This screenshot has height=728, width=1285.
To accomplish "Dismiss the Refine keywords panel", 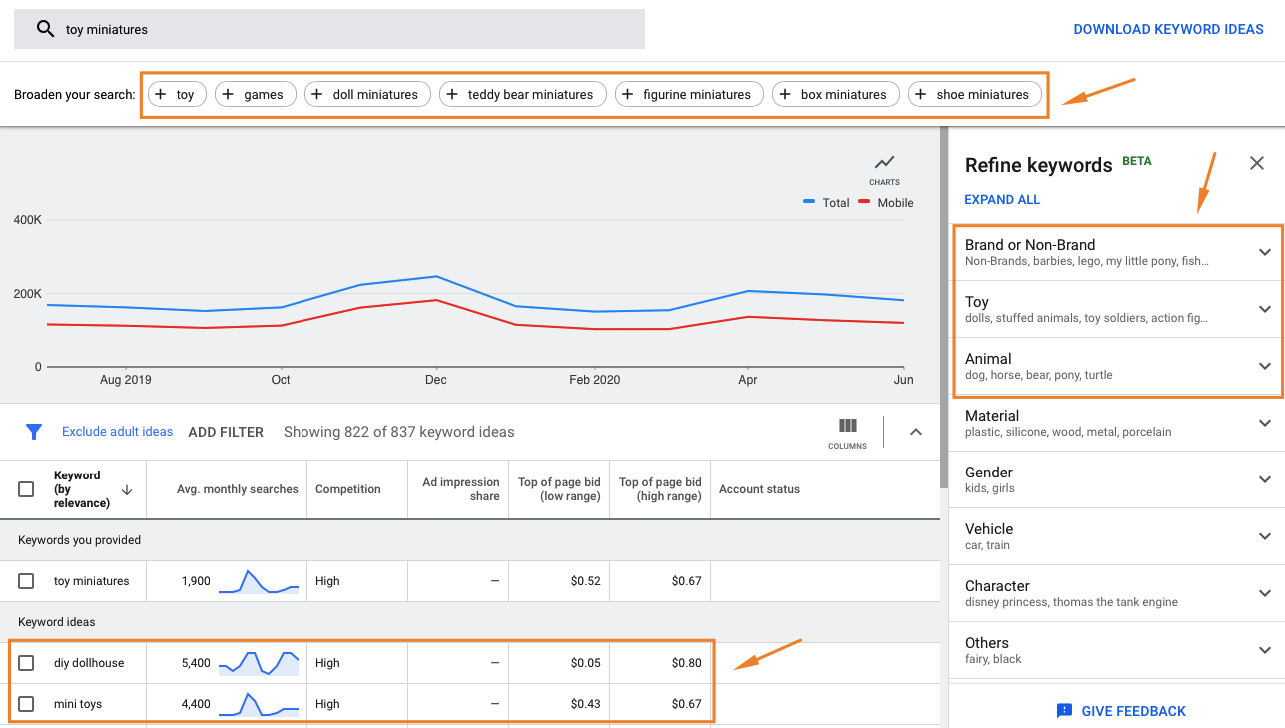I will [1256, 163].
